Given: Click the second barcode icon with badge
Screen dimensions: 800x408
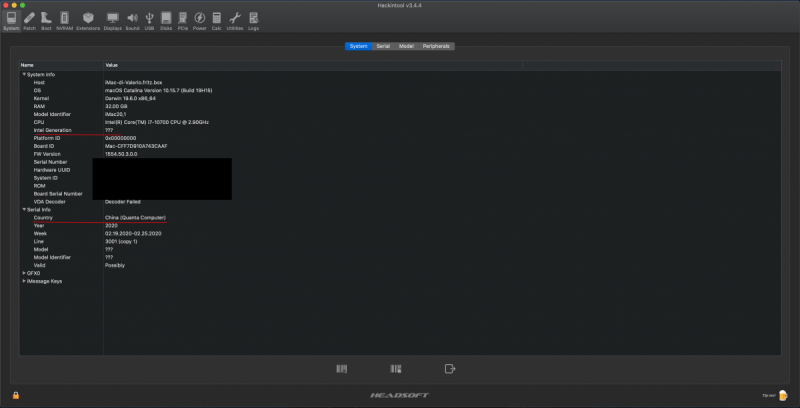Looking at the screenshot, I should pos(396,368).
